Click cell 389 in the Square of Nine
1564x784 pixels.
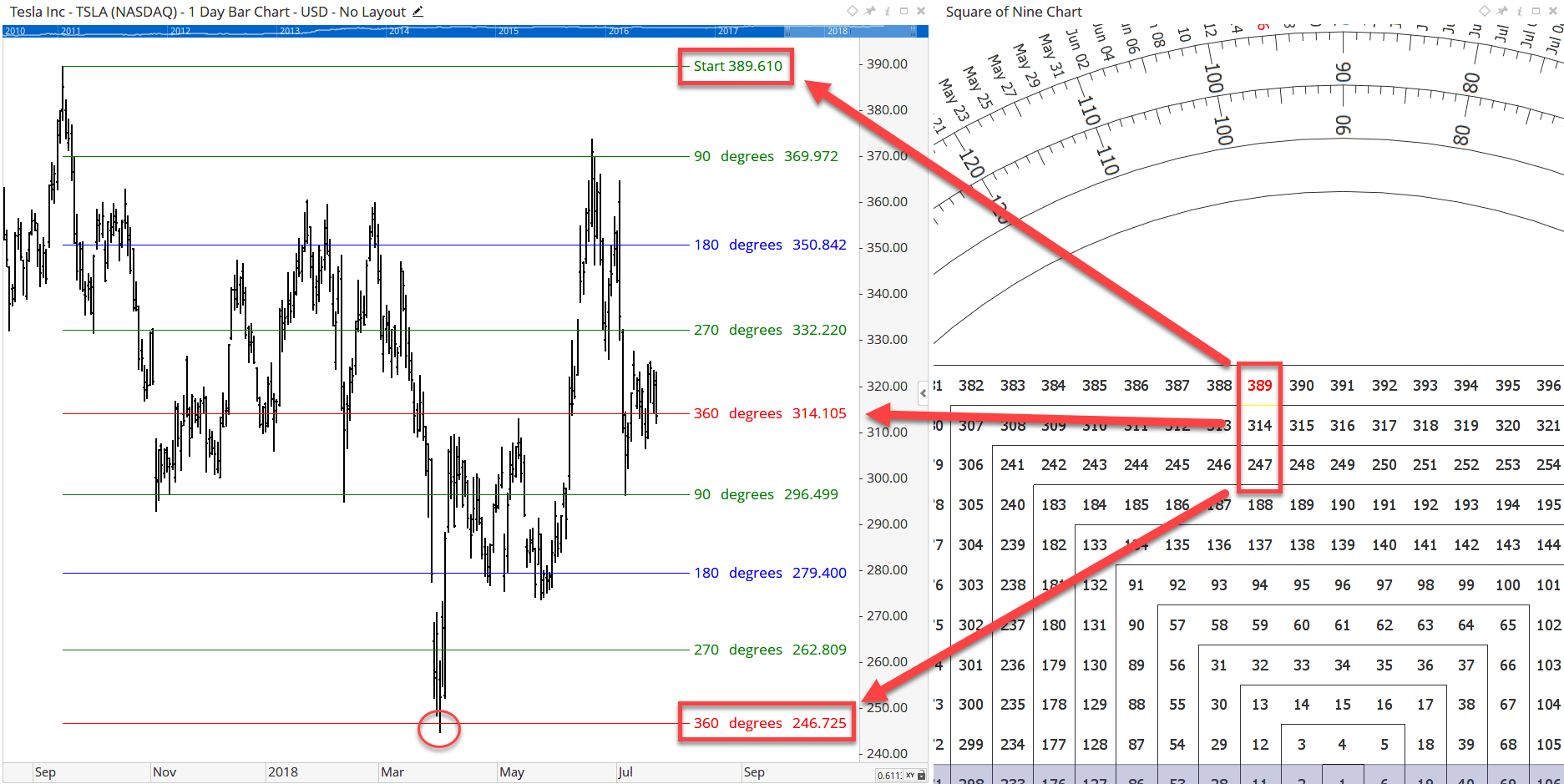(x=1259, y=386)
